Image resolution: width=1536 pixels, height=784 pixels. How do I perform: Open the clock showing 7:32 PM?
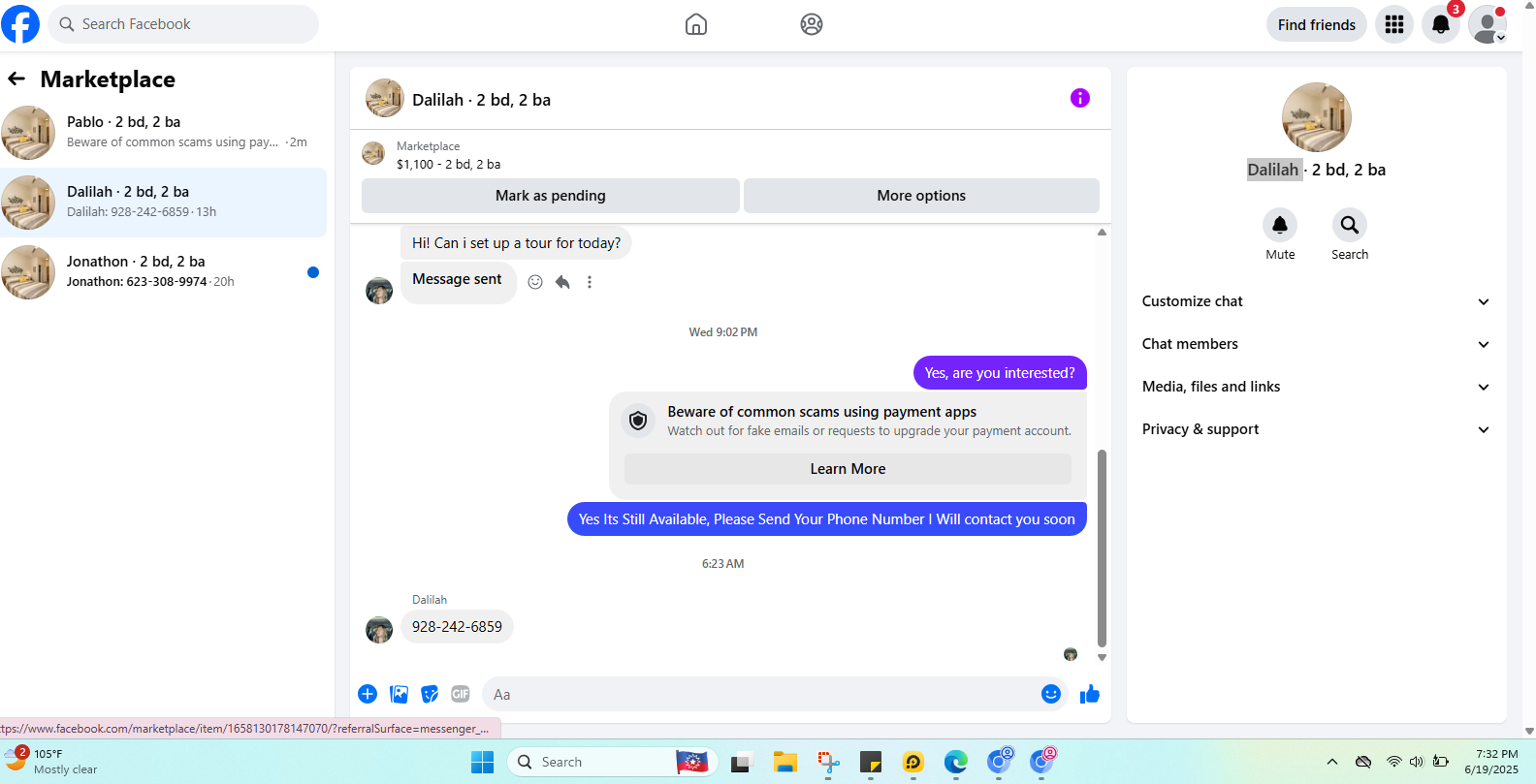tap(1491, 762)
